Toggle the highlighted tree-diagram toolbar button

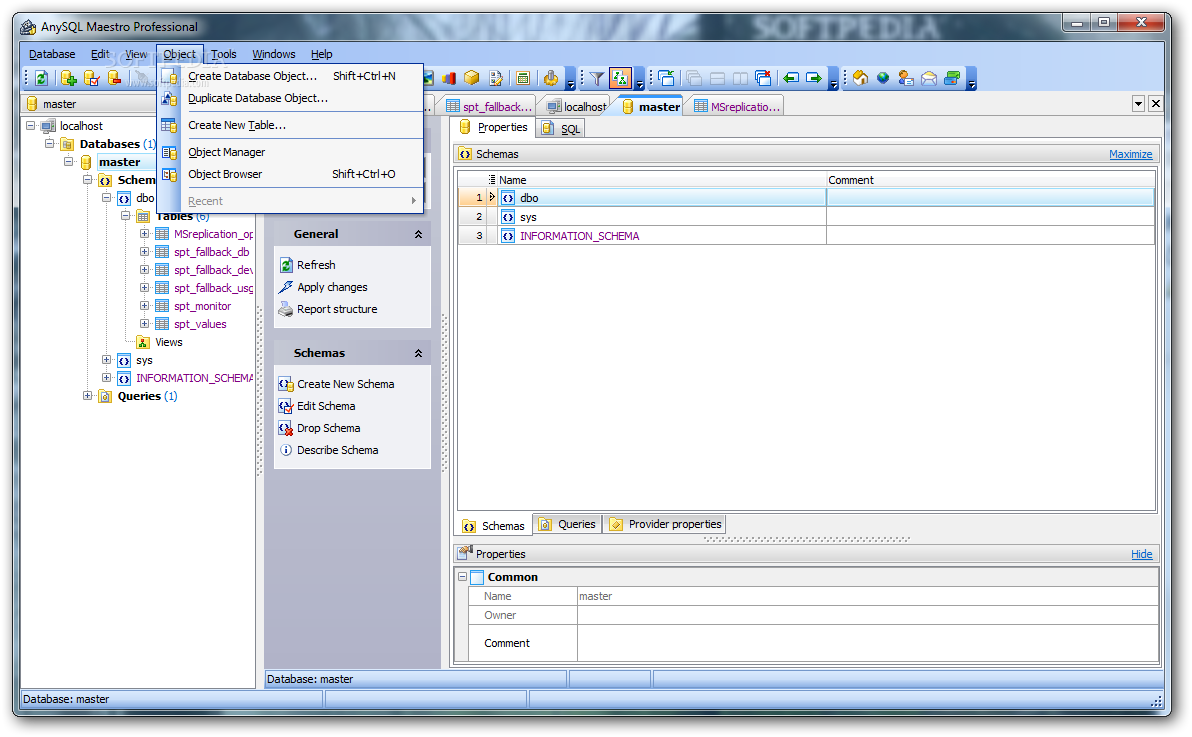tap(620, 78)
